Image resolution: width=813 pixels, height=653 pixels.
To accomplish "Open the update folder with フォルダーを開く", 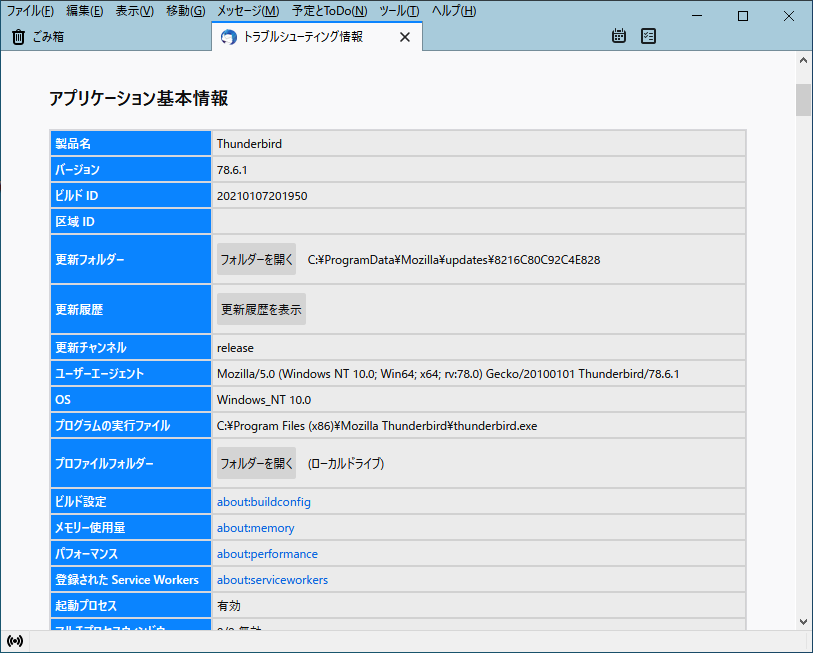I will 256,259.
